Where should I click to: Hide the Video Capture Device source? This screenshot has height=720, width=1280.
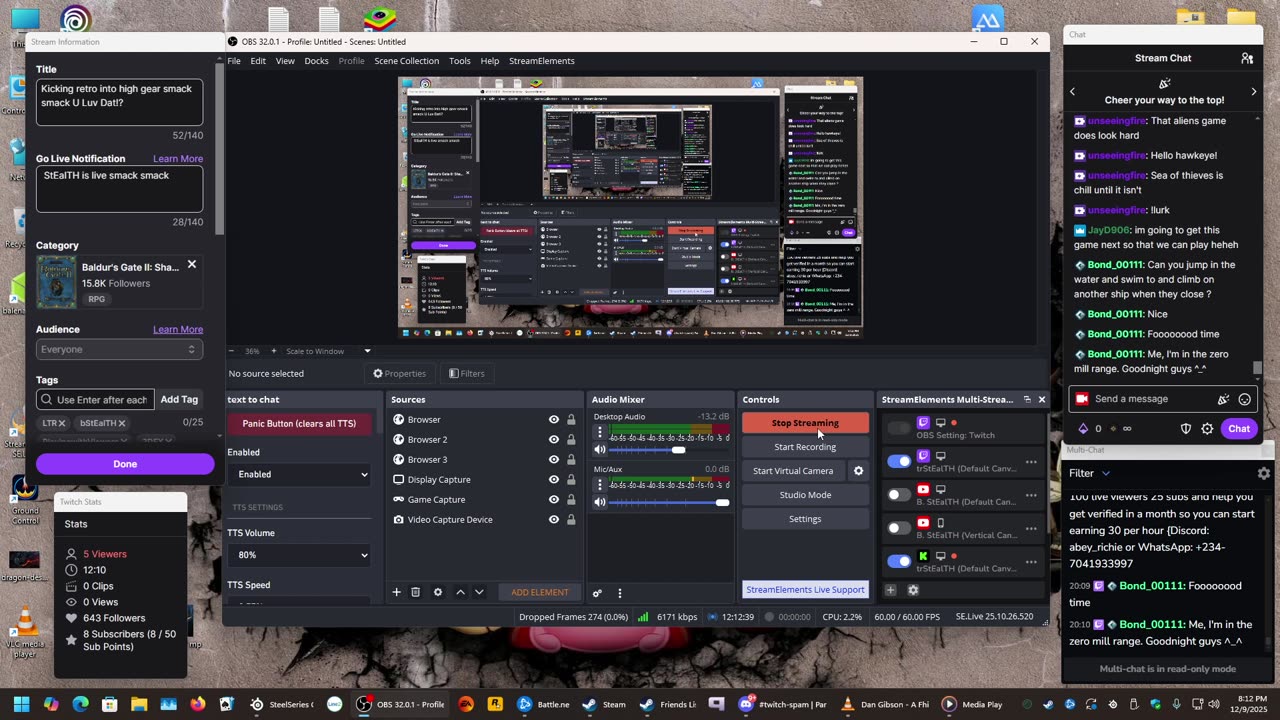pos(553,520)
